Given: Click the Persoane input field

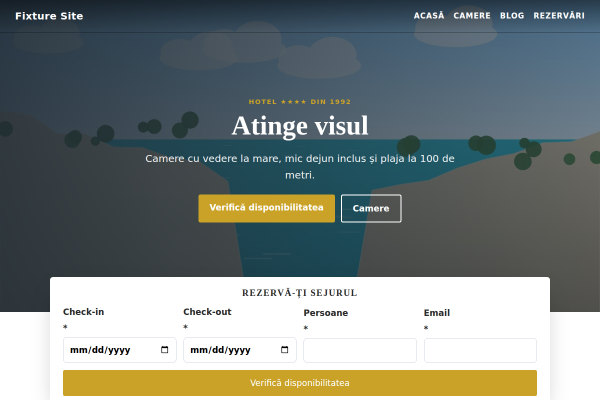Looking at the screenshot, I should pos(360,350).
